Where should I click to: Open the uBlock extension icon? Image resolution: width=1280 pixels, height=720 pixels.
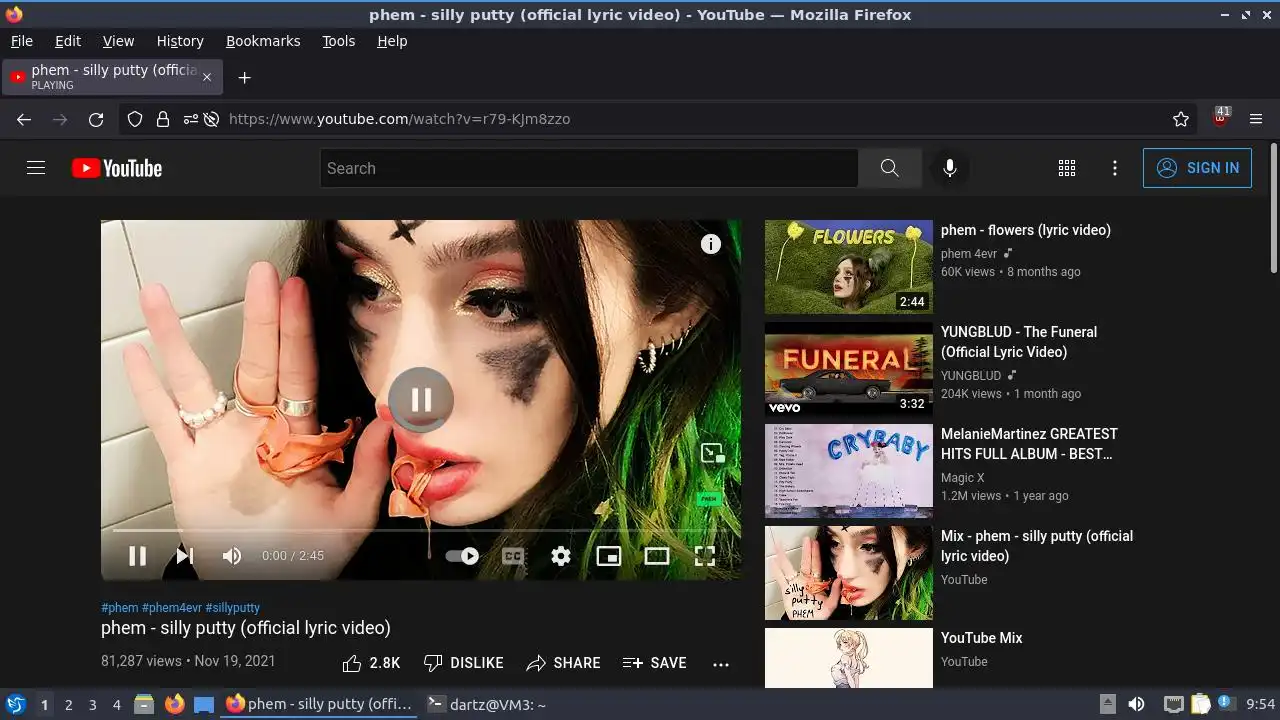(x=1221, y=117)
